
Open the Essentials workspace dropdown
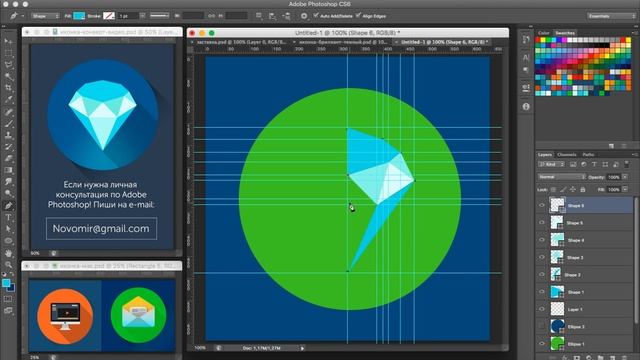[611, 16]
